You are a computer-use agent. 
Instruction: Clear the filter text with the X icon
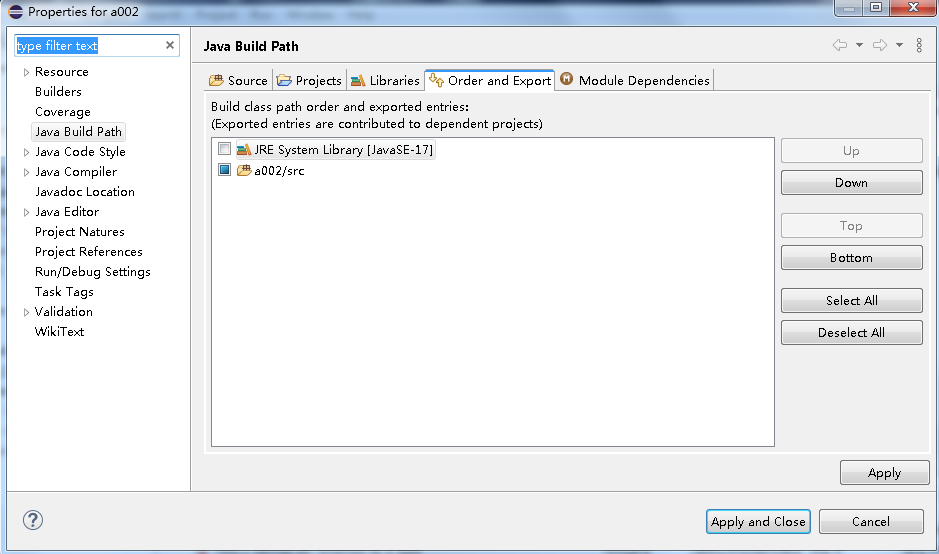coord(169,46)
